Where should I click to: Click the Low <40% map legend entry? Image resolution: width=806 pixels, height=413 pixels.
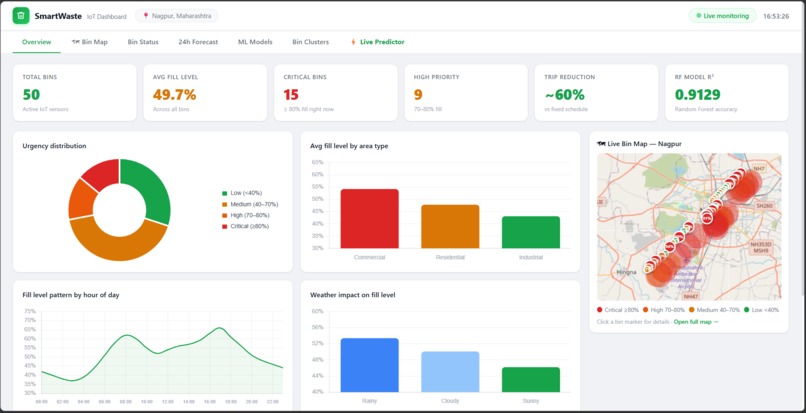click(761, 310)
